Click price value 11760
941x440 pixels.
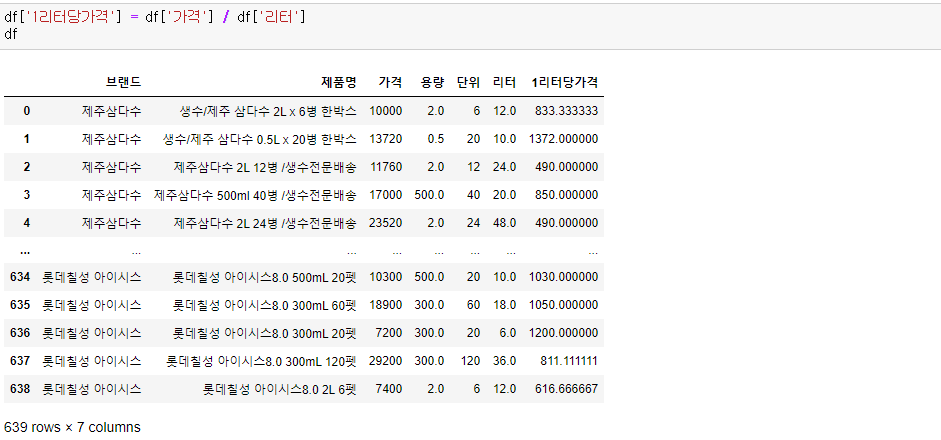[387, 167]
